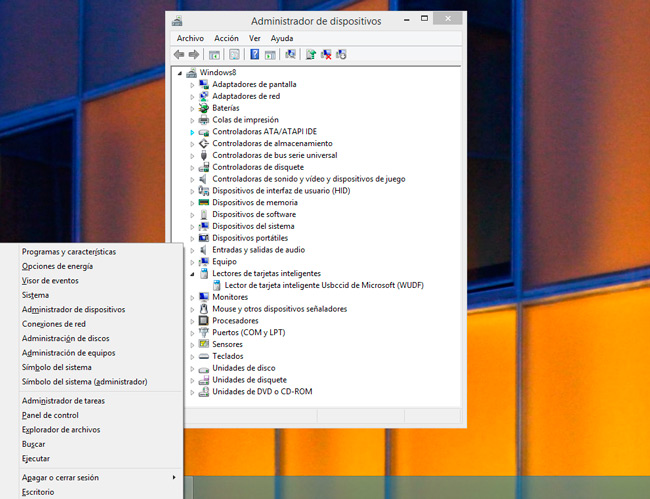Expand Adaptadores de pantalla node

(192, 85)
